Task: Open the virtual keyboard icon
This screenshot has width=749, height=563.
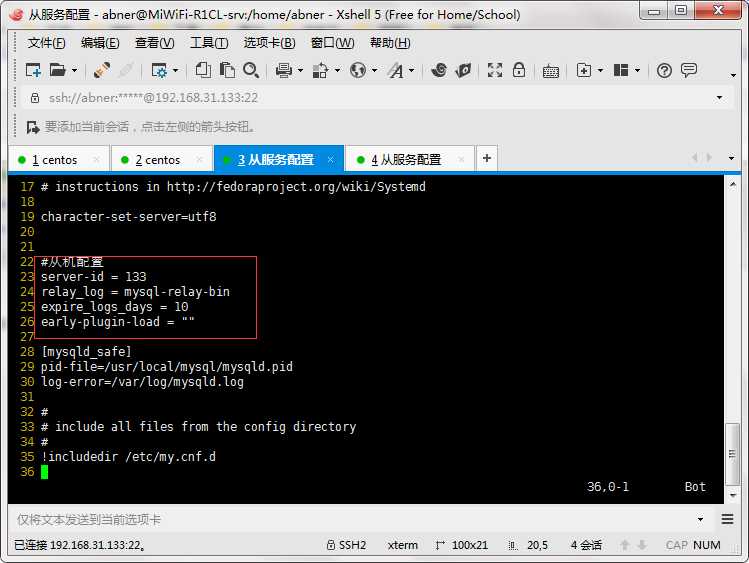Action: 551,72
